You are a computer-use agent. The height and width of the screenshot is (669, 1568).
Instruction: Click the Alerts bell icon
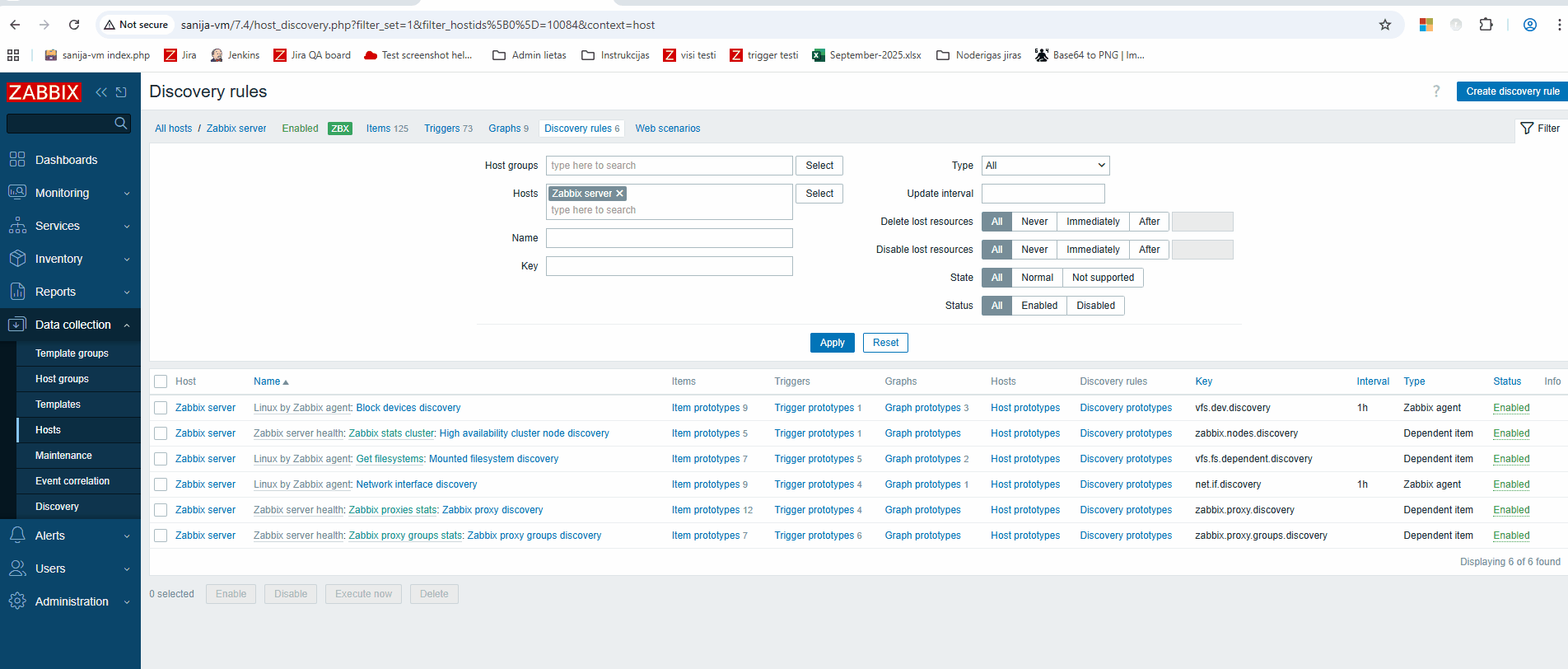coord(17,536)
